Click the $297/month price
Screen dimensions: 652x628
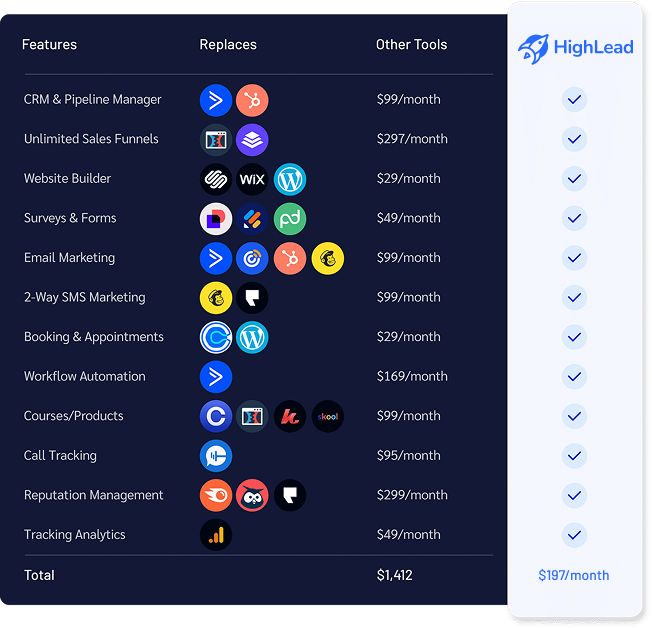click(x=412, y=139)
